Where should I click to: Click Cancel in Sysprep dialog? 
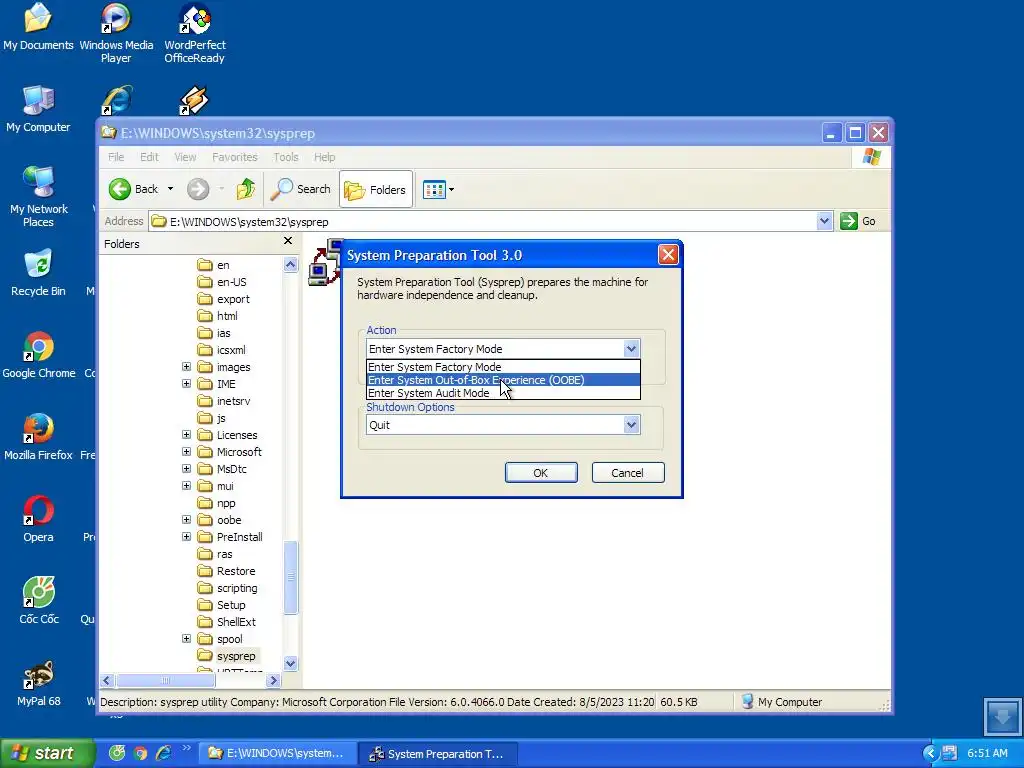pyautogui.click(x=628, y=473)
